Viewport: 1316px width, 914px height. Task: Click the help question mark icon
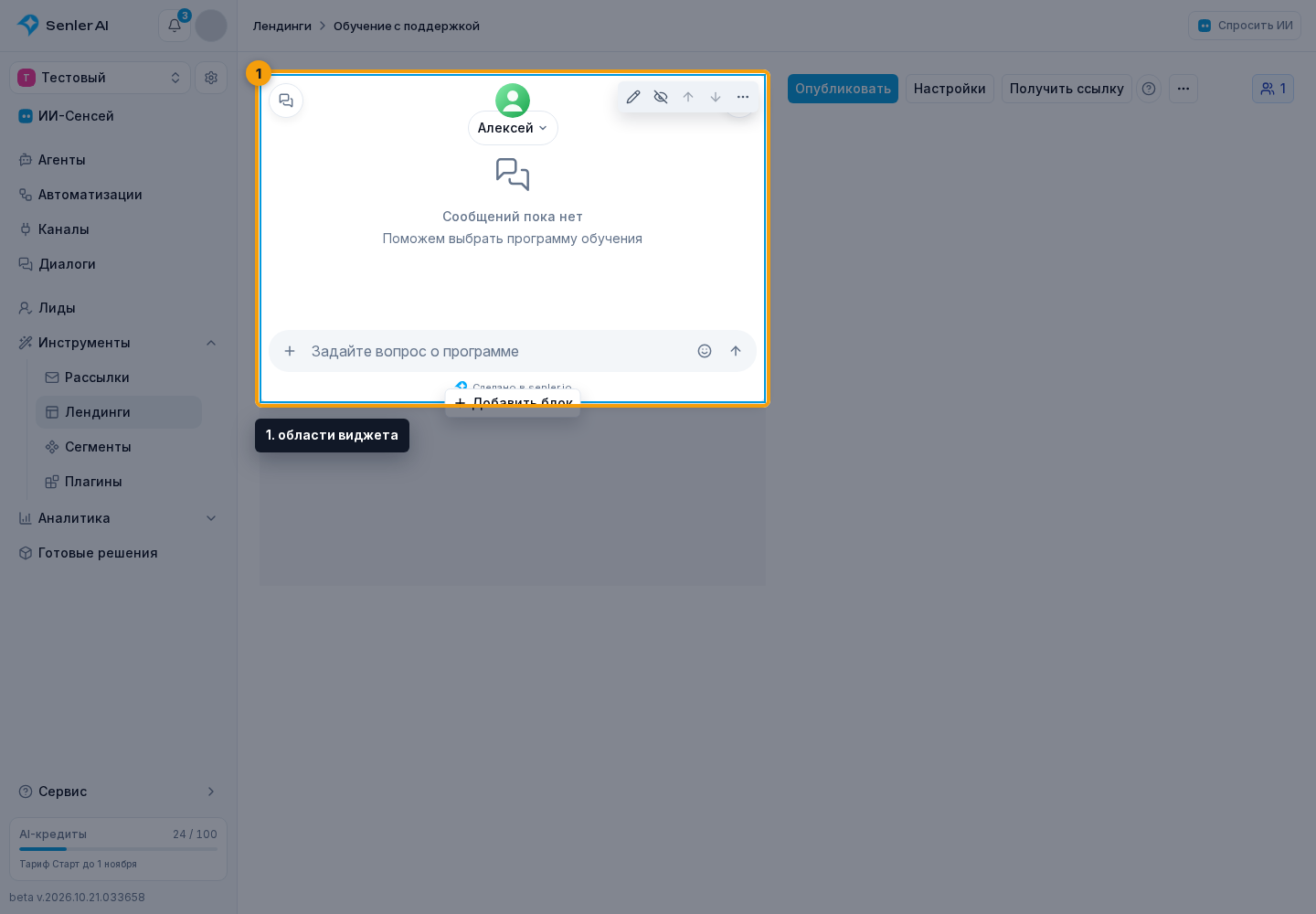pyautogui.click(x=1149, y=89)
